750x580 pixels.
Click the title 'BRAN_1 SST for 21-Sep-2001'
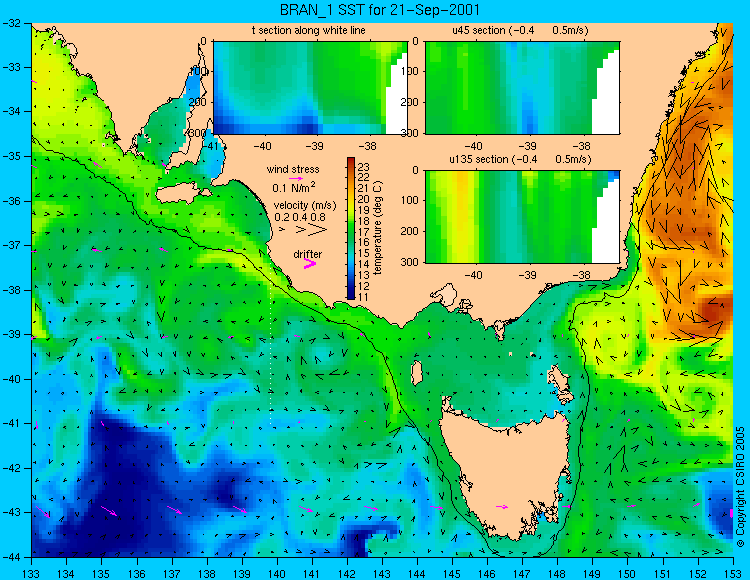click(x=379, y=10)
